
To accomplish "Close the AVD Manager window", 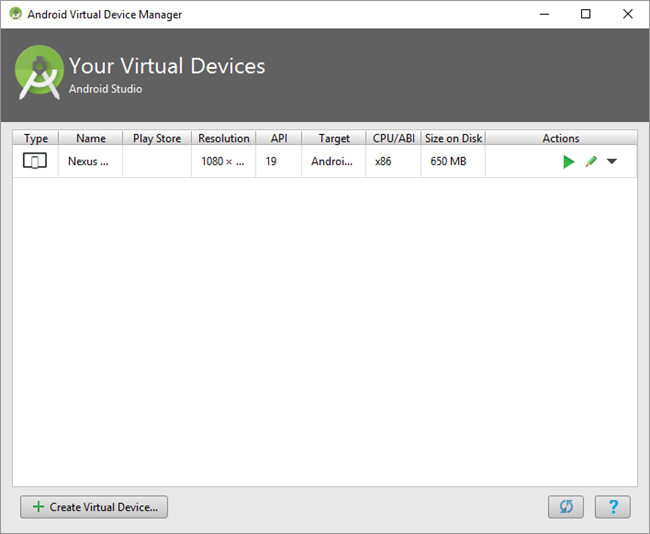I will (628, 14).
